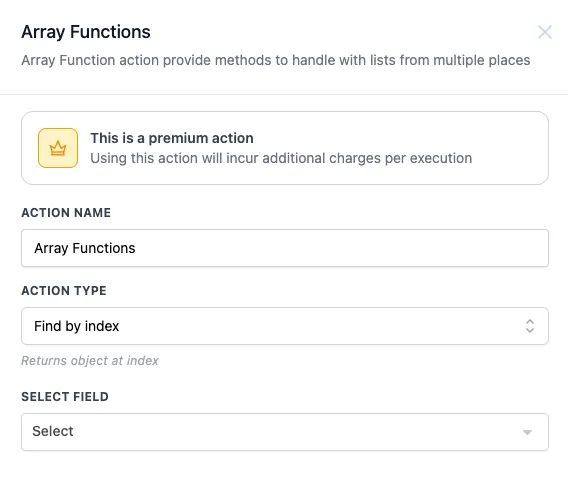The width and height of the screenshot is (568, 486).
Task: Close the Array Functions panel
Action: (544, 32)
